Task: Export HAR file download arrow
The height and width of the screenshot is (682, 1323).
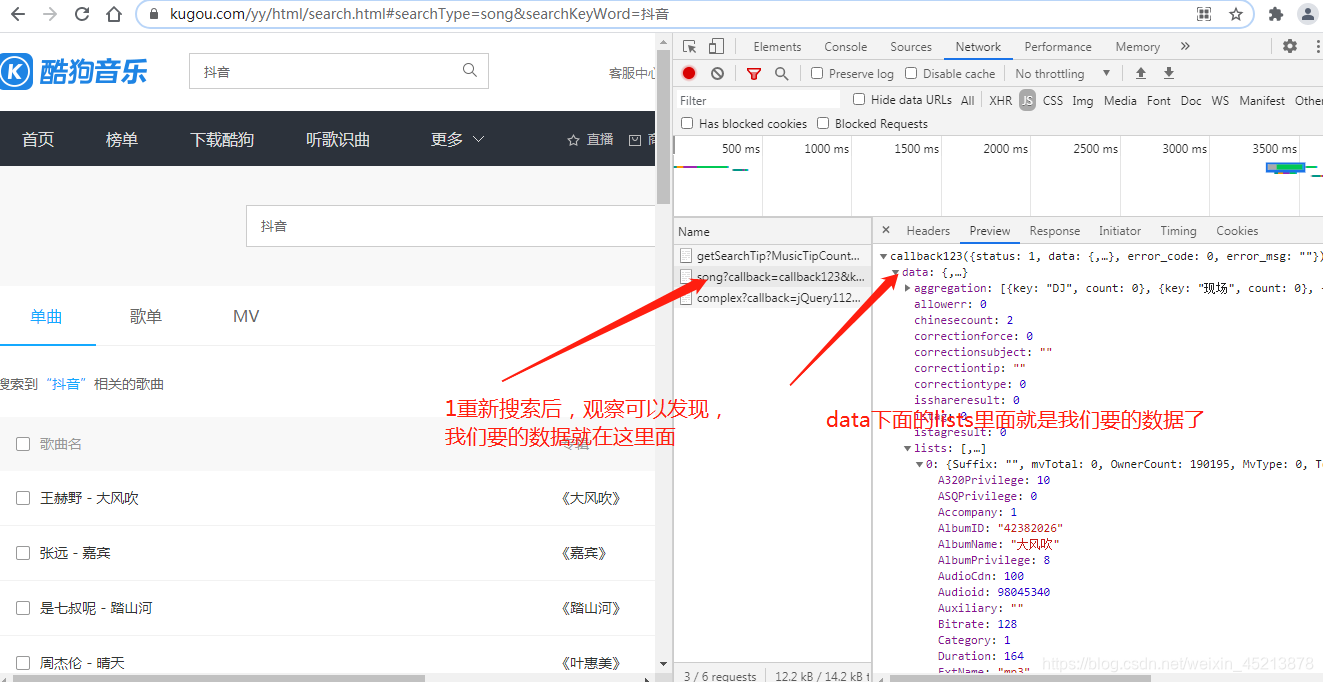Action: click(1168, 73)
